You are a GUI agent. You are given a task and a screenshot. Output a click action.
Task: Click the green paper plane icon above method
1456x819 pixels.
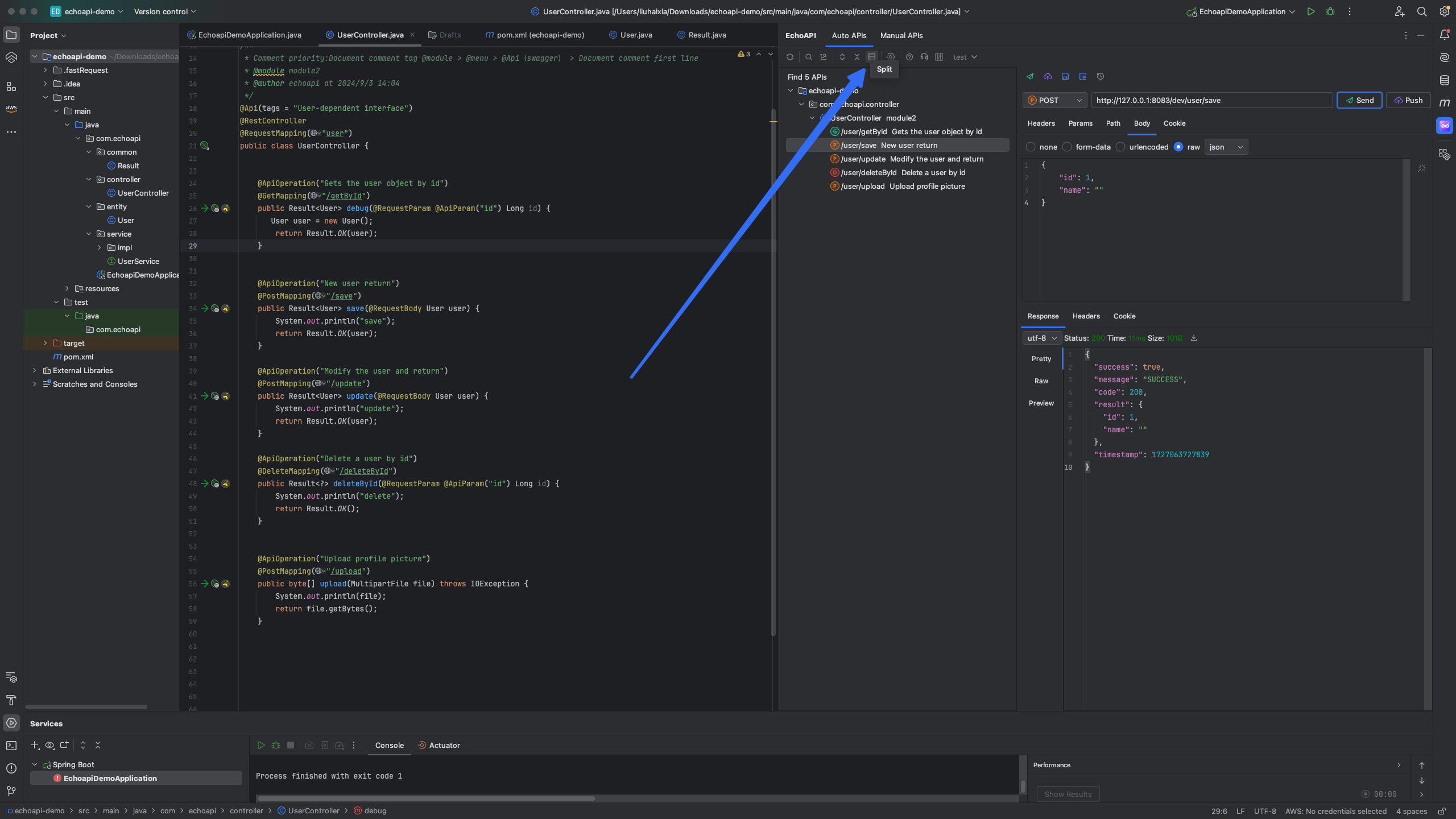[x=1030, y=76]
